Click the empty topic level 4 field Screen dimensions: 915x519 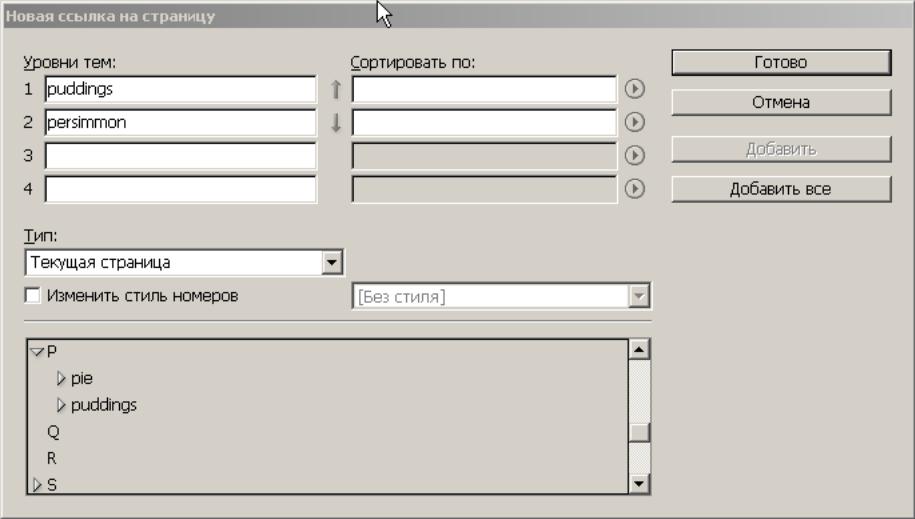[x=180, y=189]
